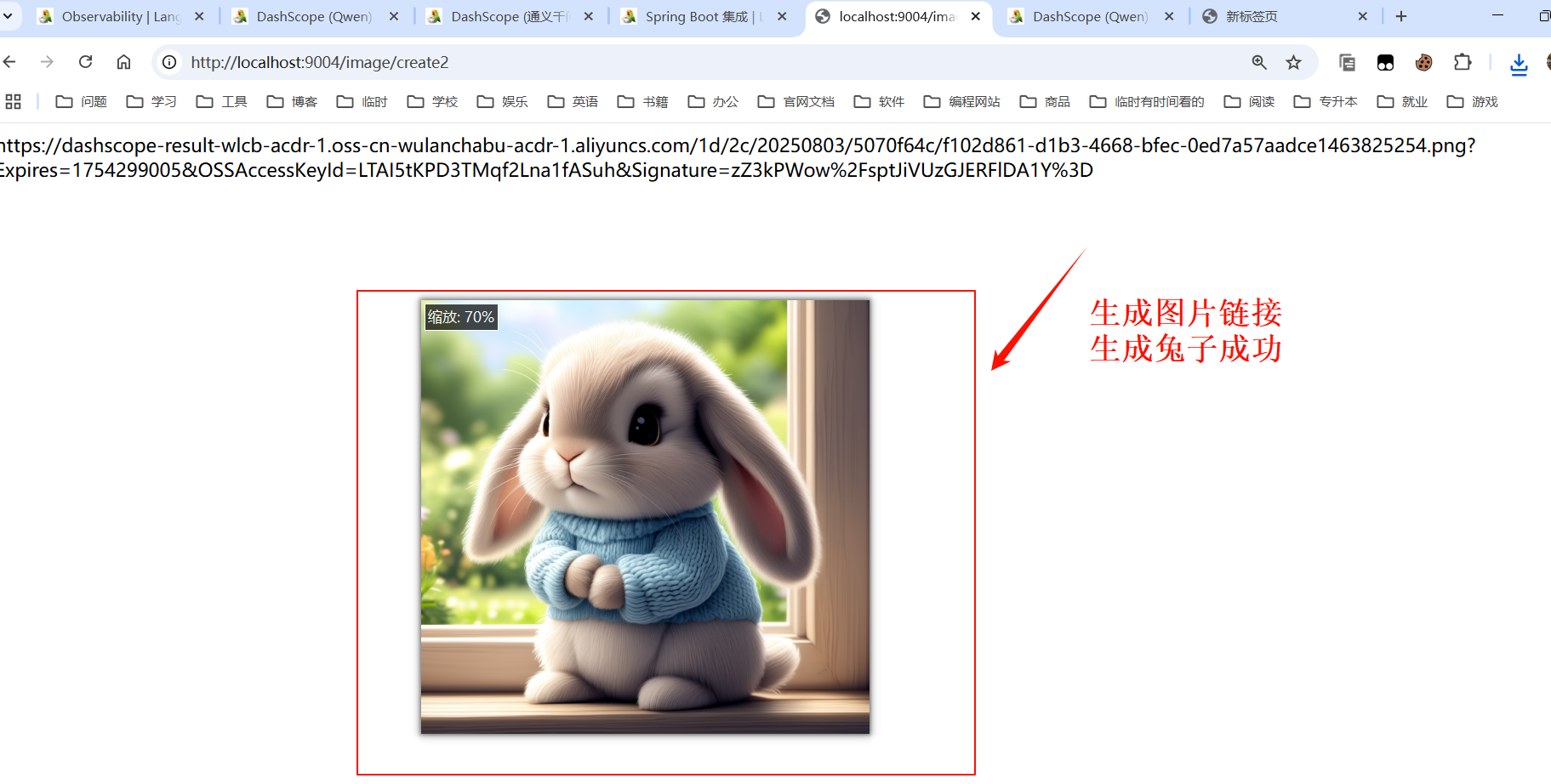Close the 新标签页 tab
The image size is (1551, 784).
1362,16
